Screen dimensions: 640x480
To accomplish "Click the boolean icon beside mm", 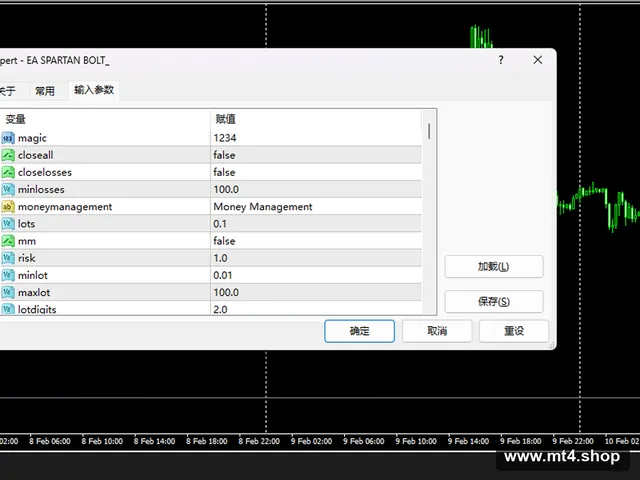I will (x=8, y=241).
